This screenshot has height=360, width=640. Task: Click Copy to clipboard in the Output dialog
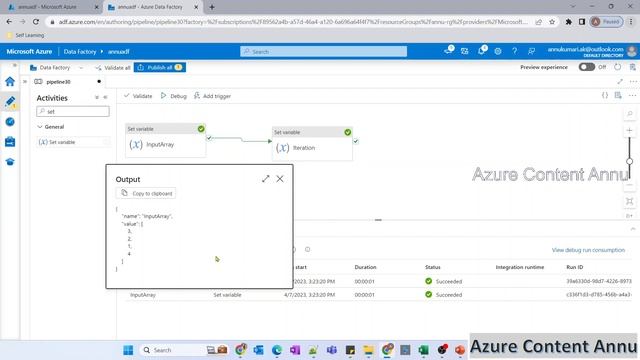147,193
